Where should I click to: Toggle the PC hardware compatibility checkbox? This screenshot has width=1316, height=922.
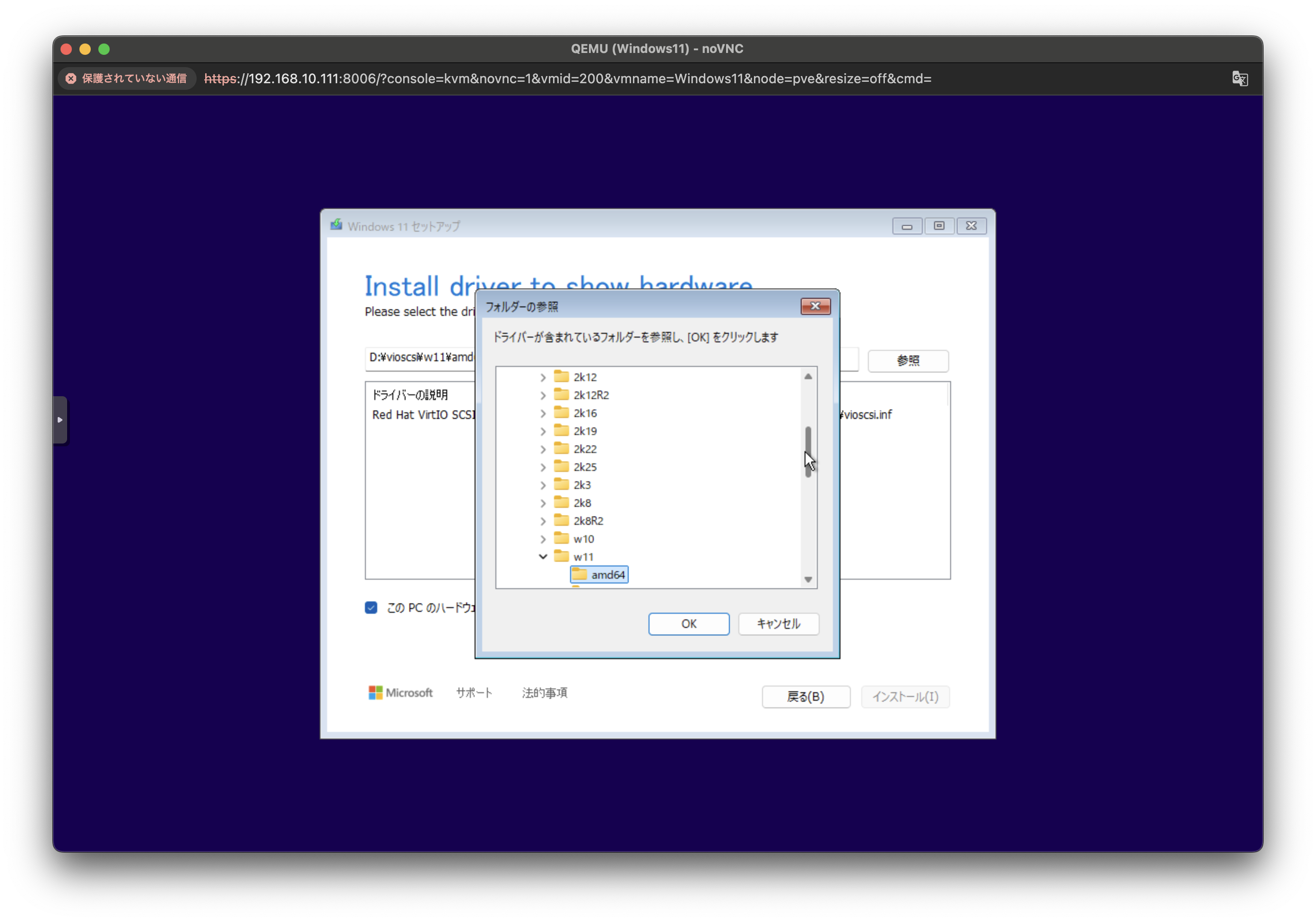[x=371, y=608]
